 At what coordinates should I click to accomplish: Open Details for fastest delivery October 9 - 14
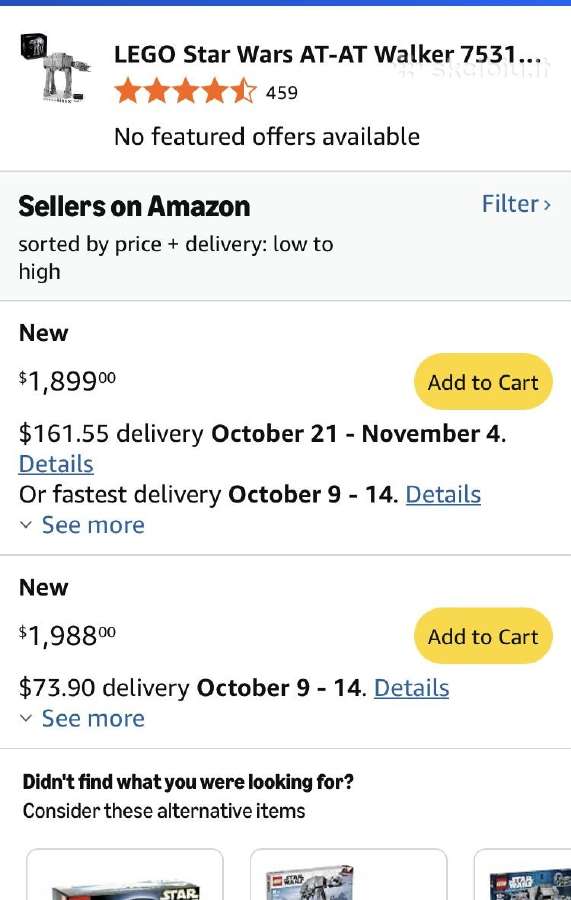coord(443,494)
